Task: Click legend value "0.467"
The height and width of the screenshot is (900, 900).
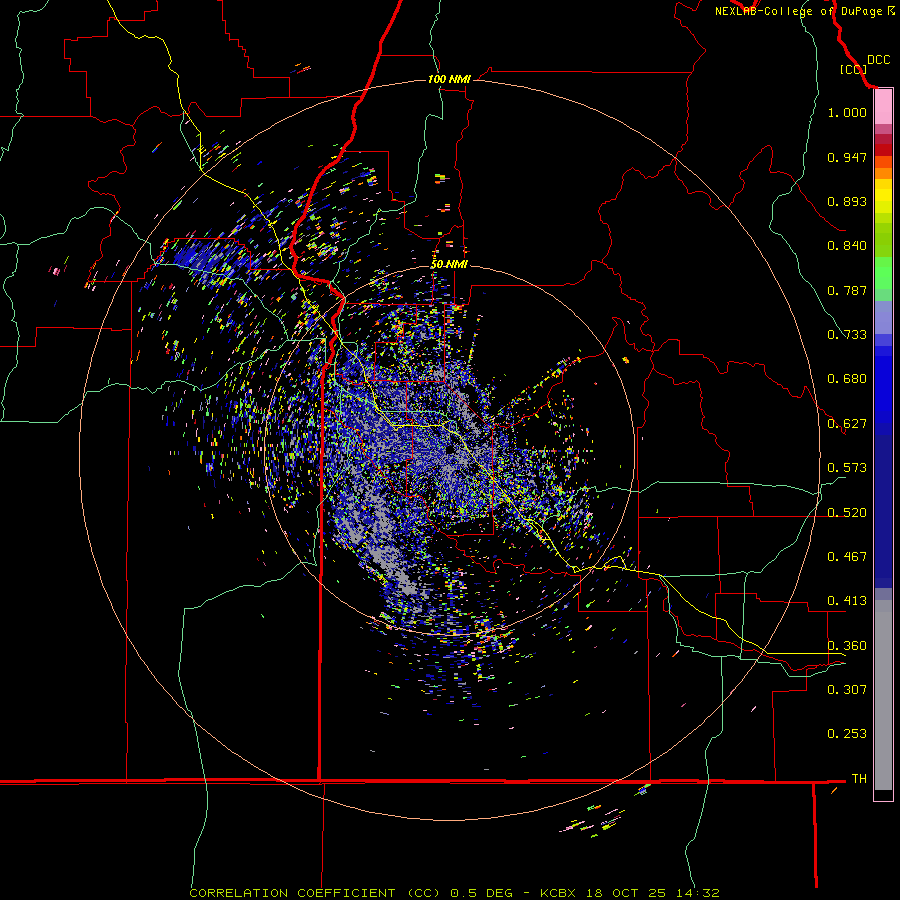Action: pyautogui.click(x=847, y=557)
